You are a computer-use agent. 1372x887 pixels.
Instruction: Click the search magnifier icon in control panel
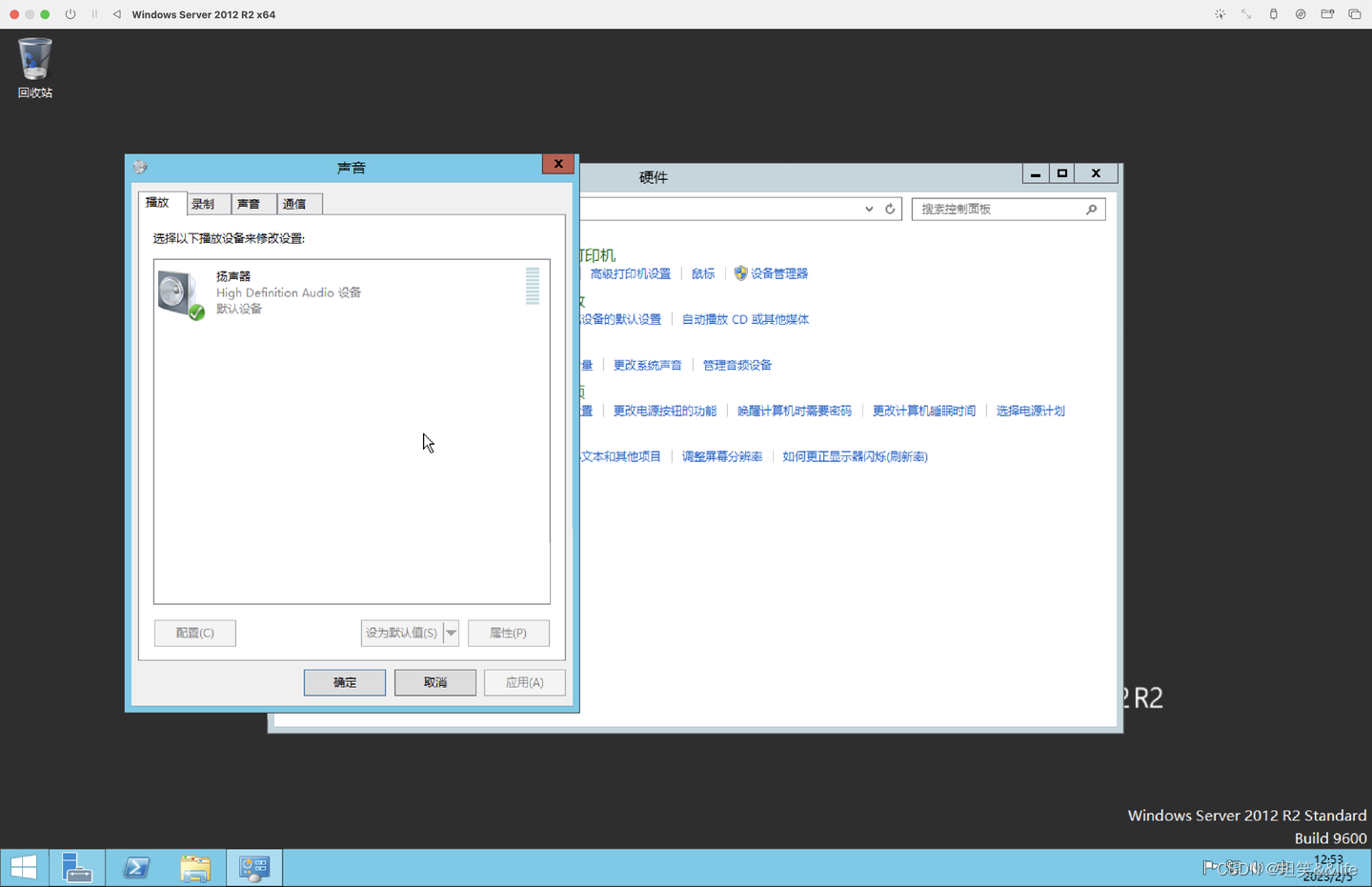1091,209
